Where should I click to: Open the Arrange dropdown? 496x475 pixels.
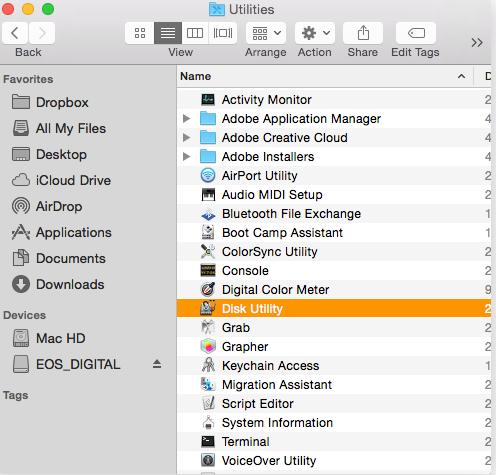[266, 33]
